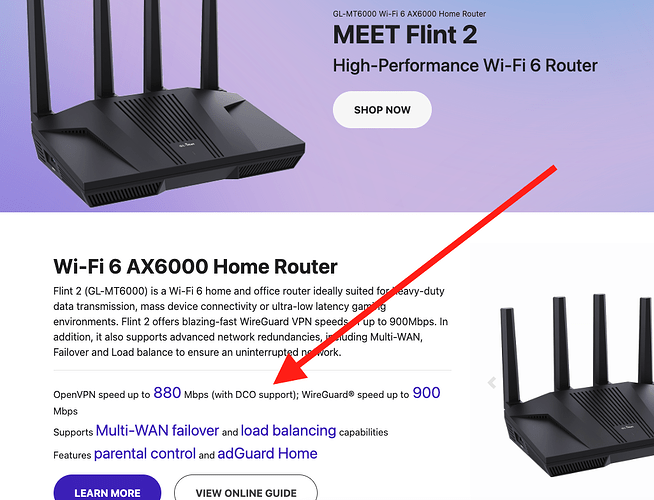Click the "adGuard Home" highlighted feature

[267, 453]
